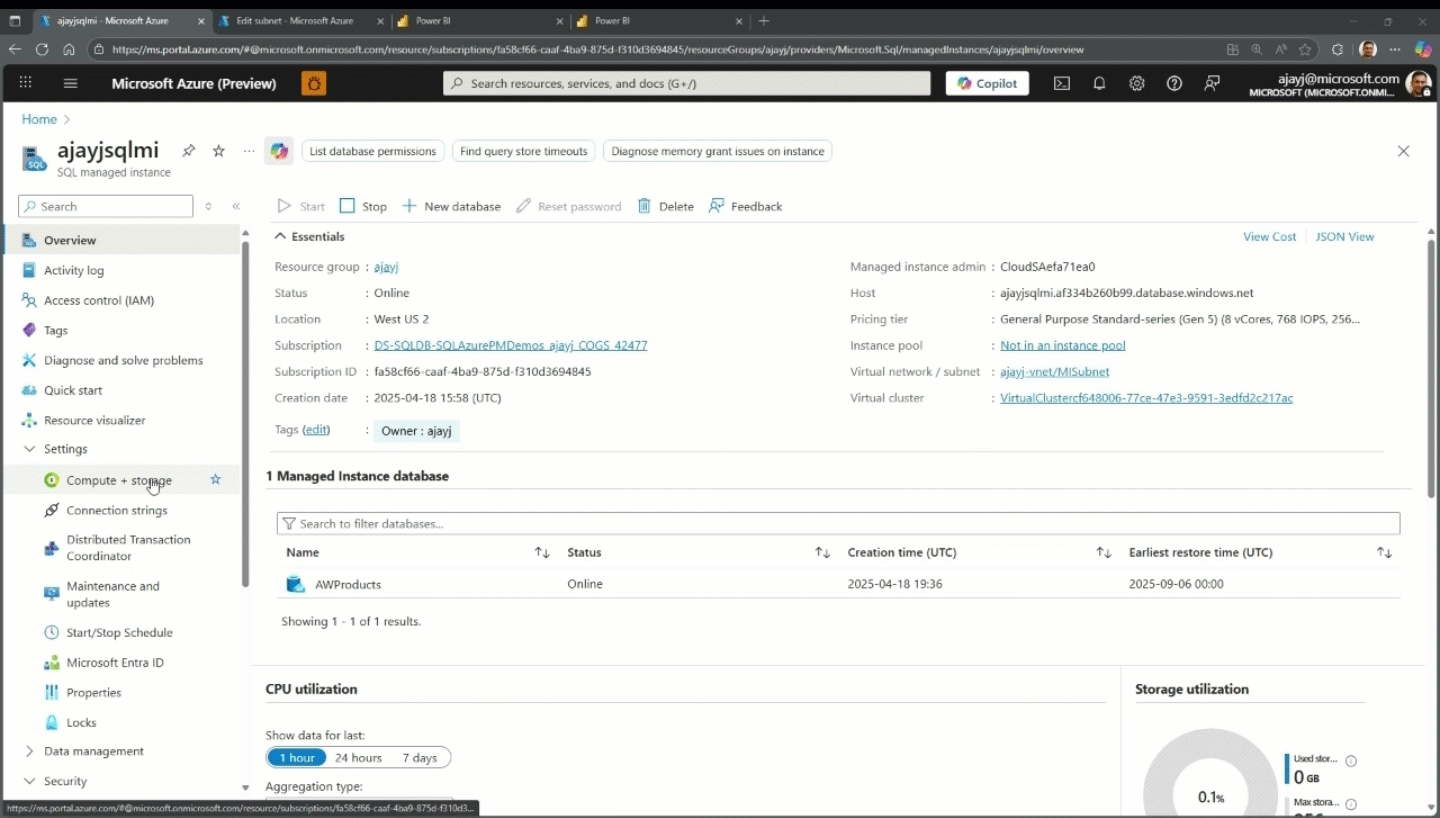1440x818 pixels.
Task: Open ajayj-vnet/MISubnet link
Action: (x=1055, y=371)
